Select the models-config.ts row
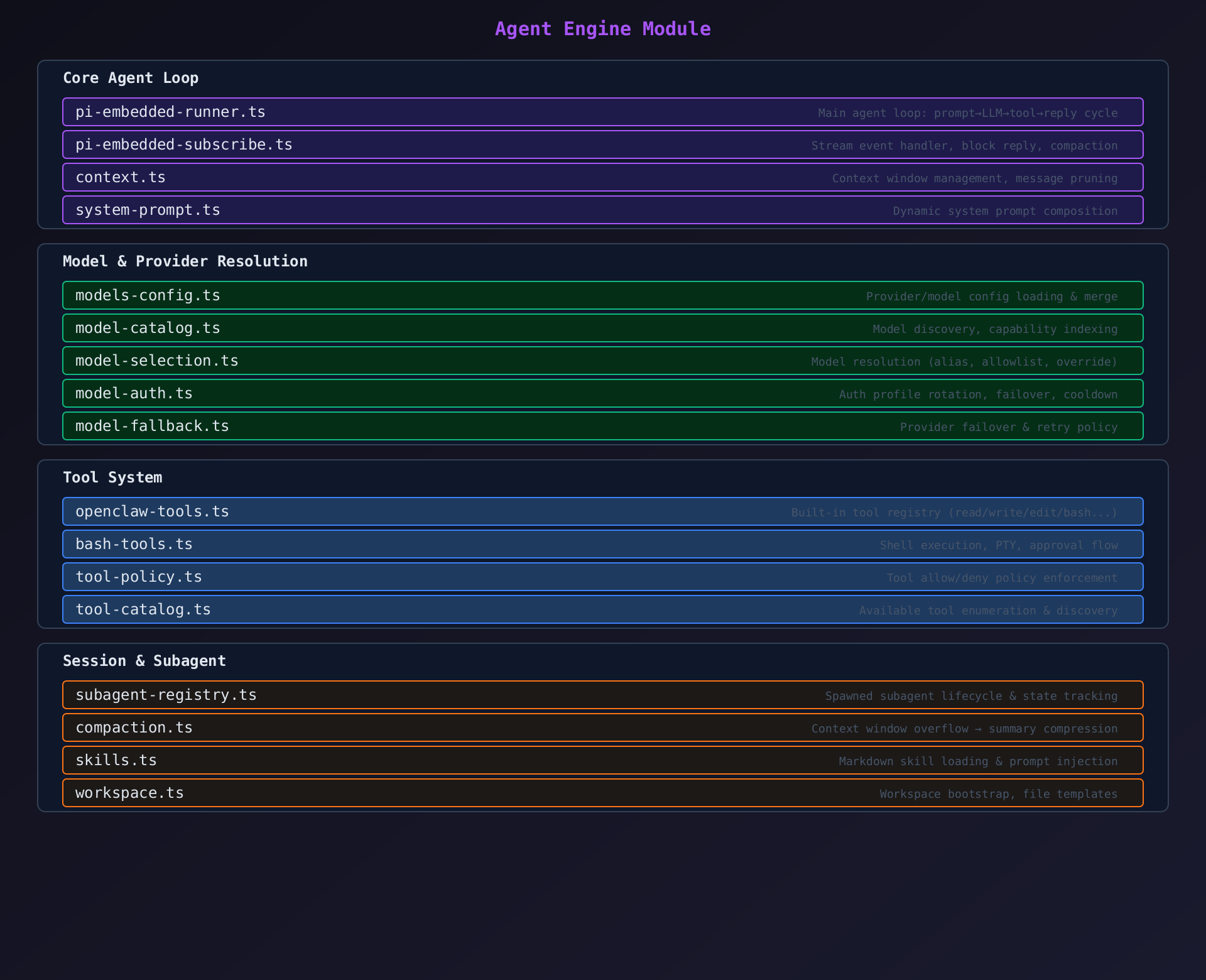1206x980 pixels. (x=602, y=295)
